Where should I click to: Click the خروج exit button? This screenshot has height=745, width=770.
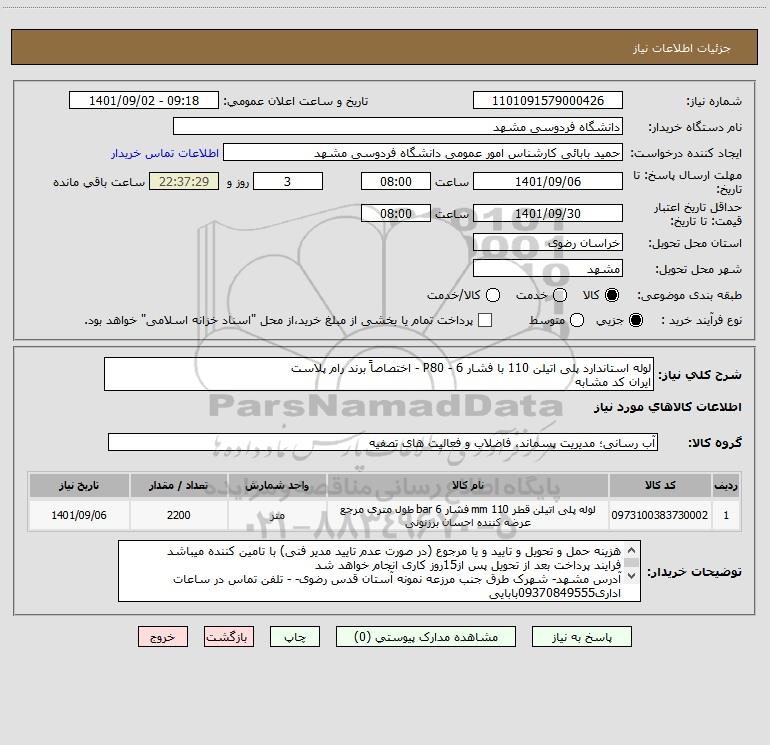click(163, 637)
